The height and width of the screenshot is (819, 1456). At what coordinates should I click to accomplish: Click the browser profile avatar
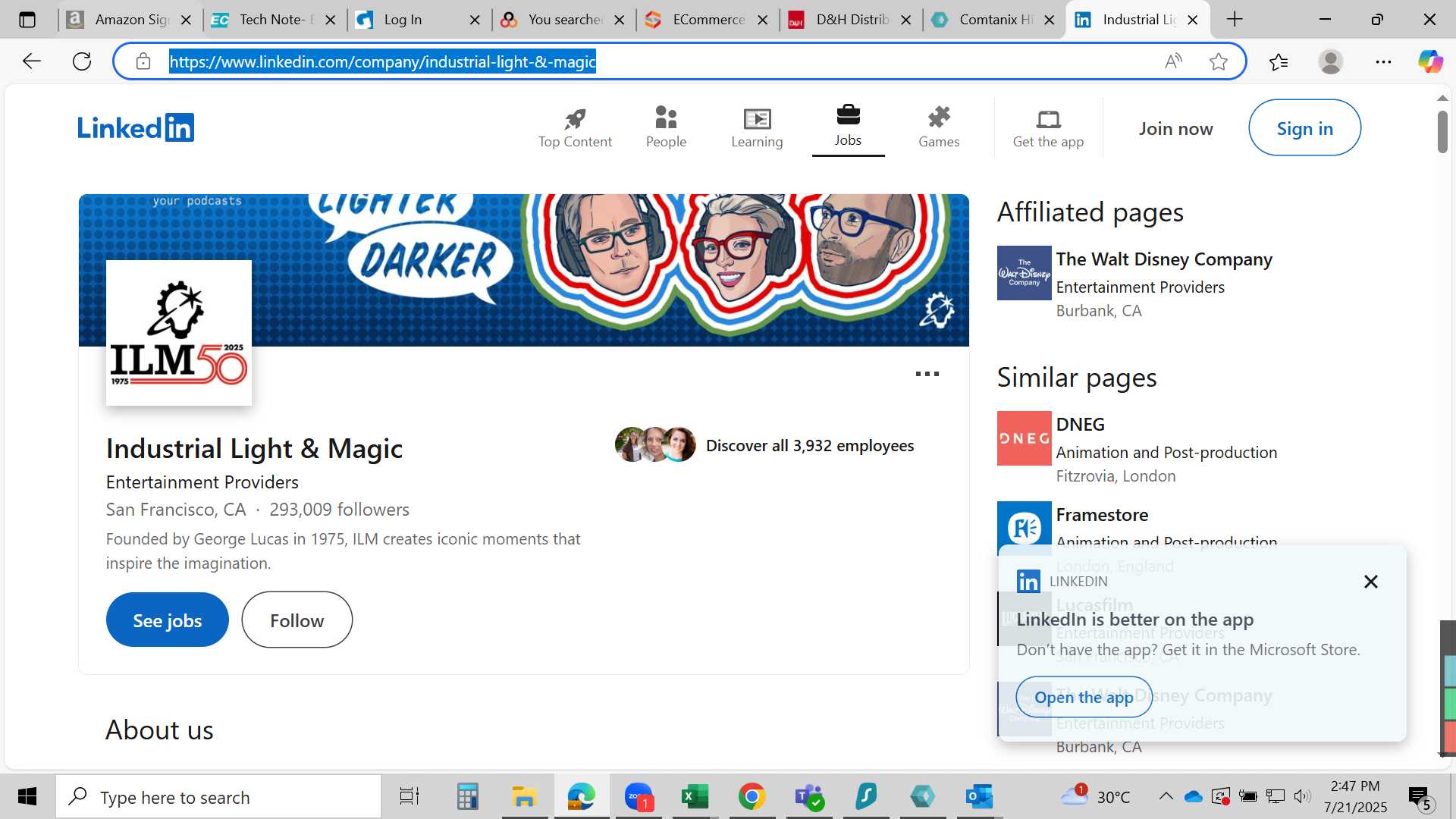pos(1331,61)
